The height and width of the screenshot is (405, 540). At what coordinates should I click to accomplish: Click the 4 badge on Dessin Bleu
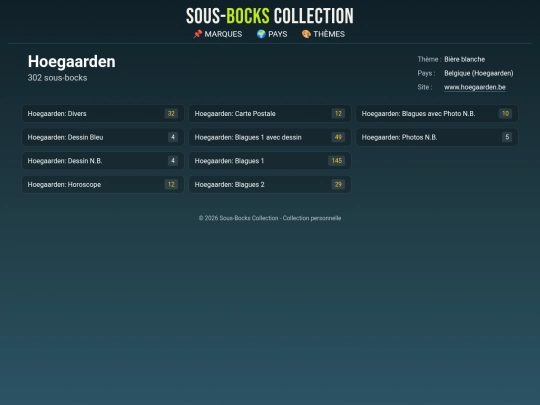point(173,137)
